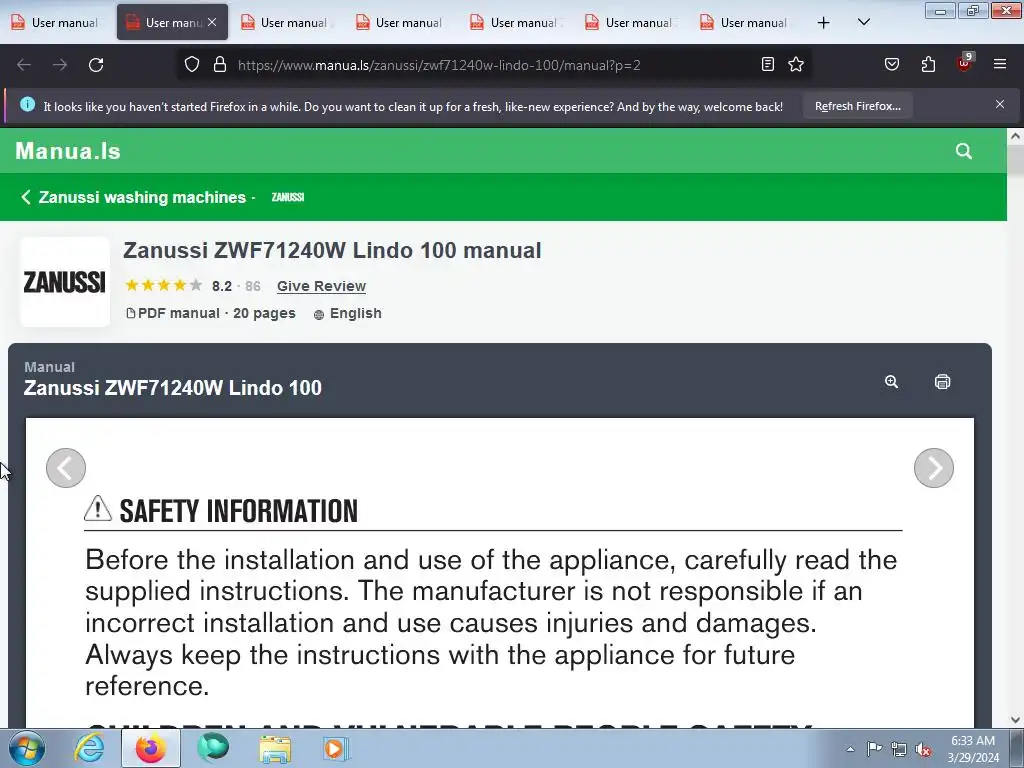Reload the current page
This screenshot has width=1024, height=768.
96,65
